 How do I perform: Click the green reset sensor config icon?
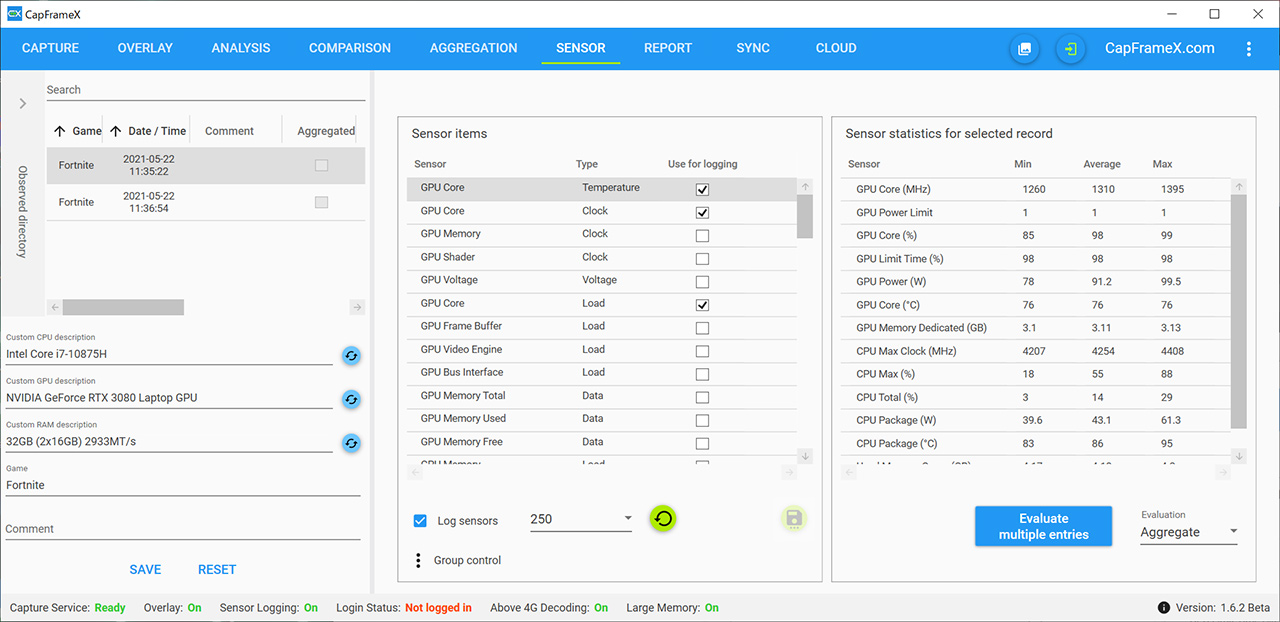pos(663,518)
